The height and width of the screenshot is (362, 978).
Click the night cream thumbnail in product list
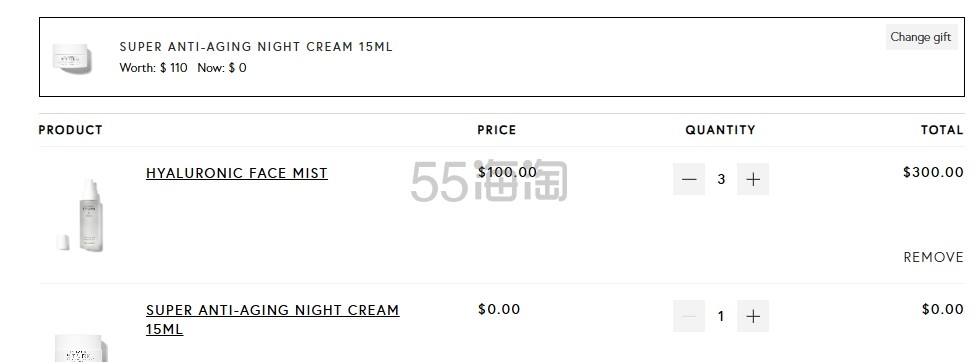(80, 347)
